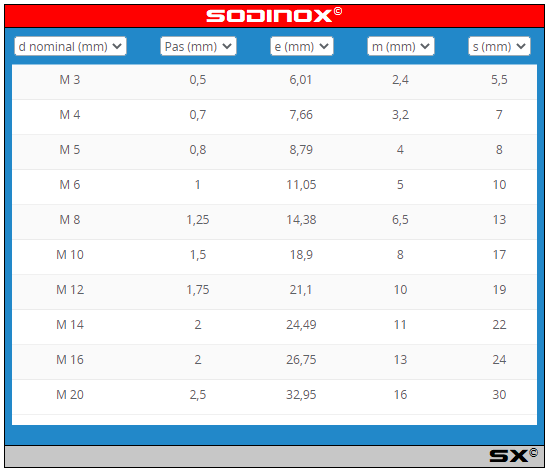This screenshot has width=550, height=474.
Task: Click the M 14 row label
Action: (x=70, y=325)
